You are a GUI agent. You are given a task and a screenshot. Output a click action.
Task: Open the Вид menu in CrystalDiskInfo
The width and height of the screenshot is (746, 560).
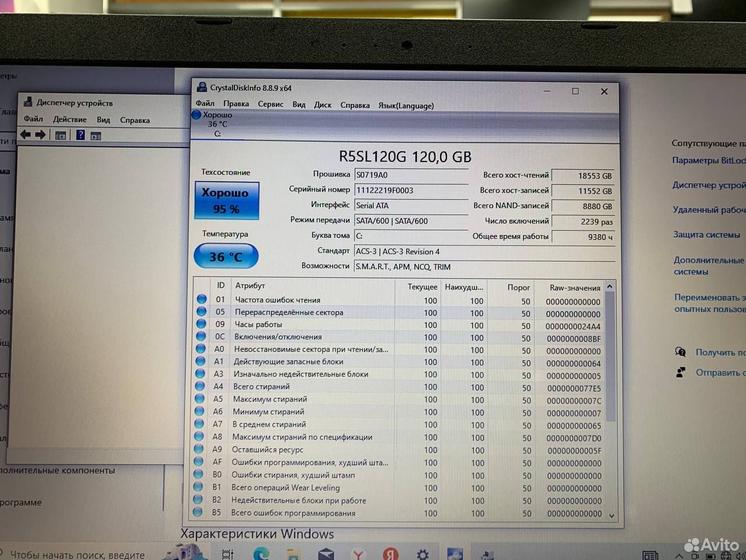pyautogui.click(x=299, y=104)
